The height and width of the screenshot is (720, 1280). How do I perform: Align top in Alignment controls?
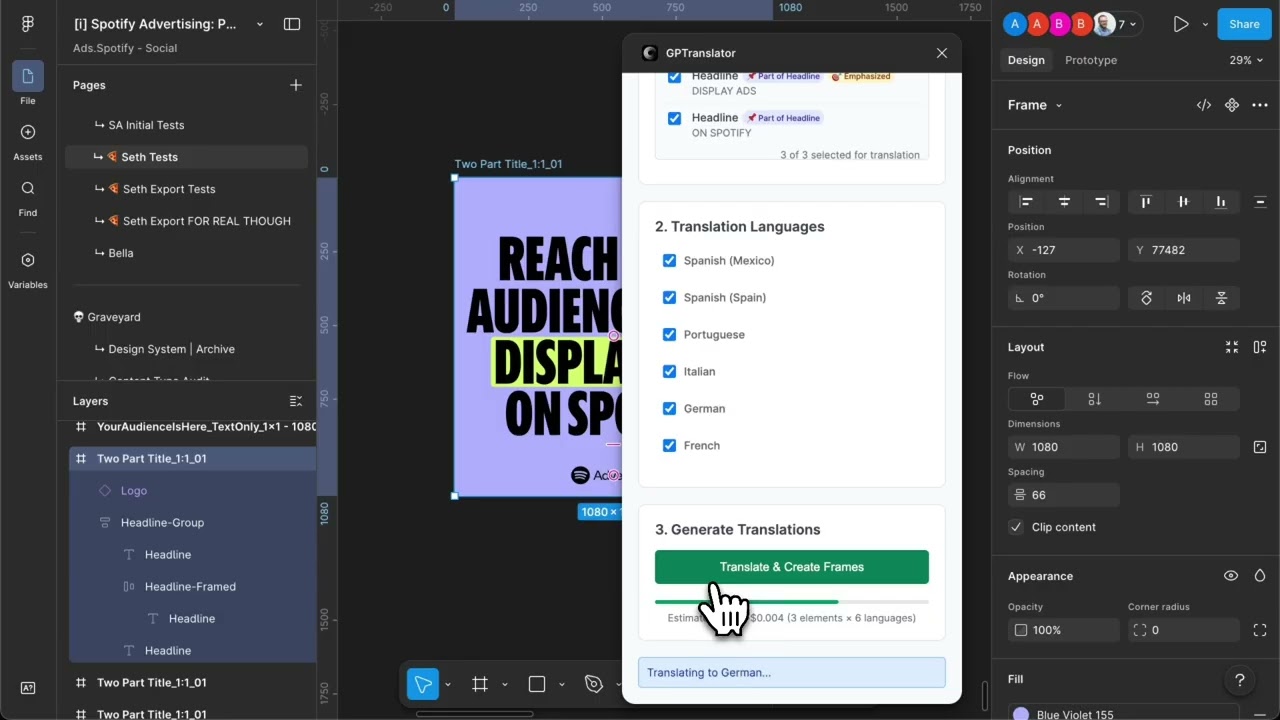(x=1146, y=202)
